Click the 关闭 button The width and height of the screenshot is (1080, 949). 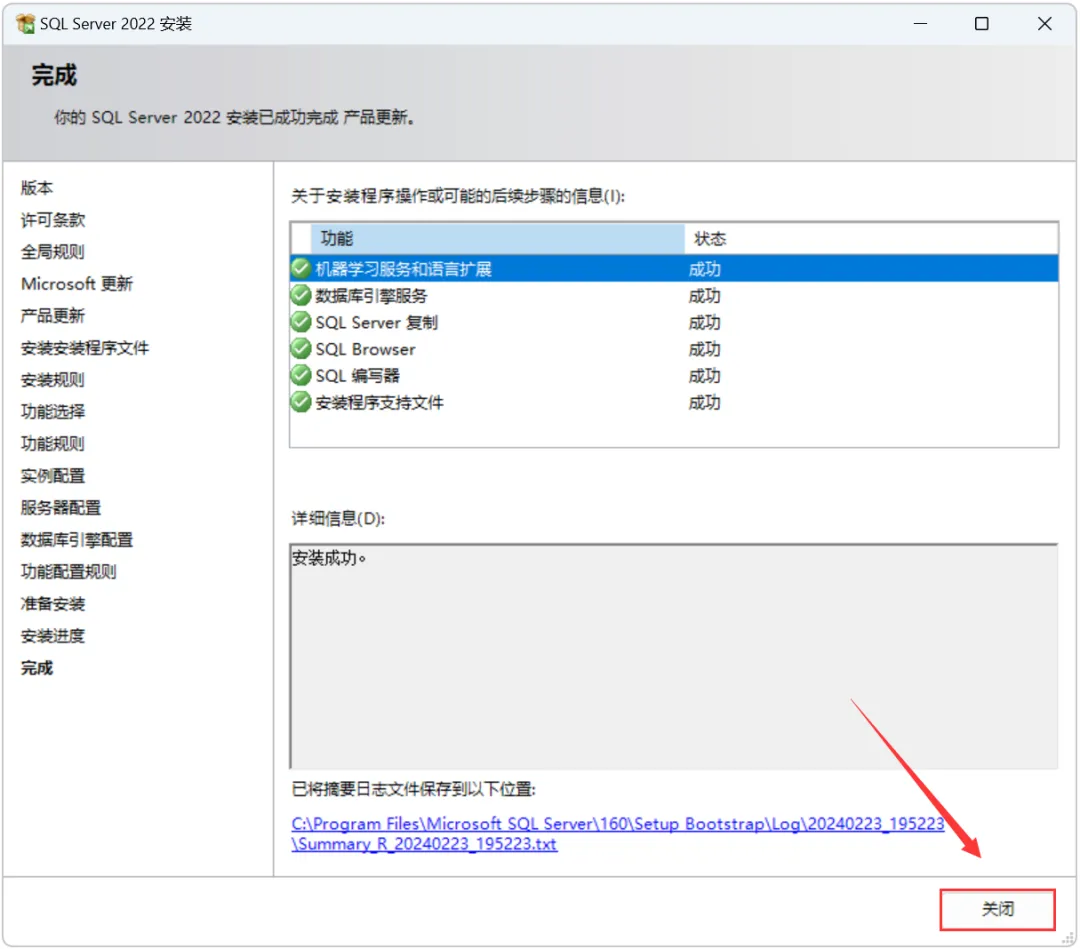997,909
